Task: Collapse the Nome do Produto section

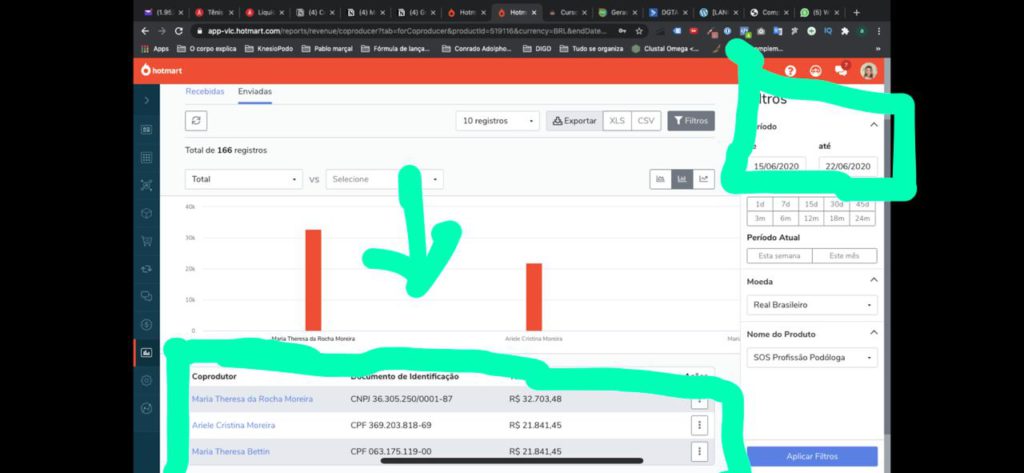Action: (874, 333)
